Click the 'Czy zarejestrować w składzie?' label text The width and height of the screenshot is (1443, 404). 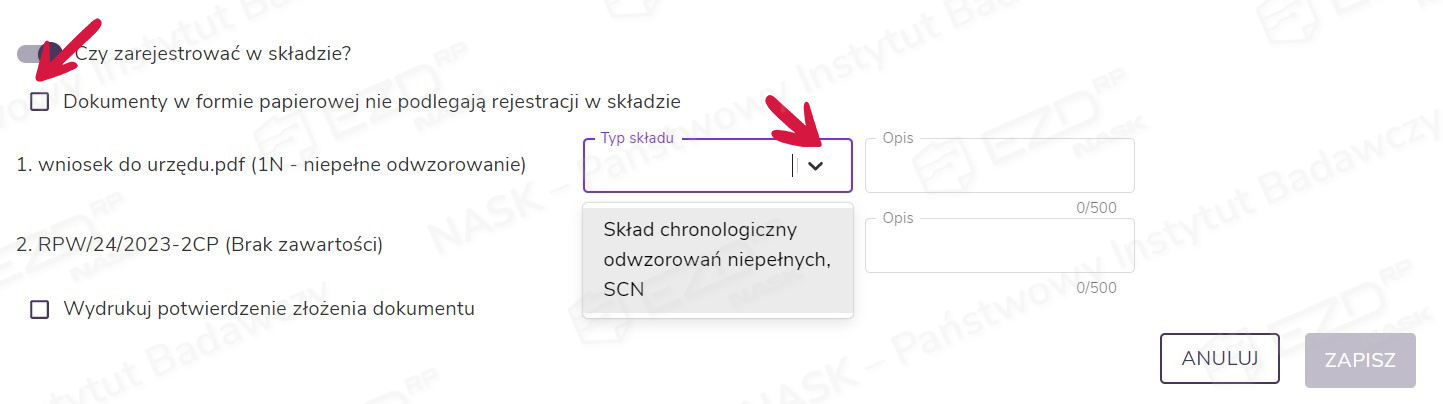tap(213, 53)
